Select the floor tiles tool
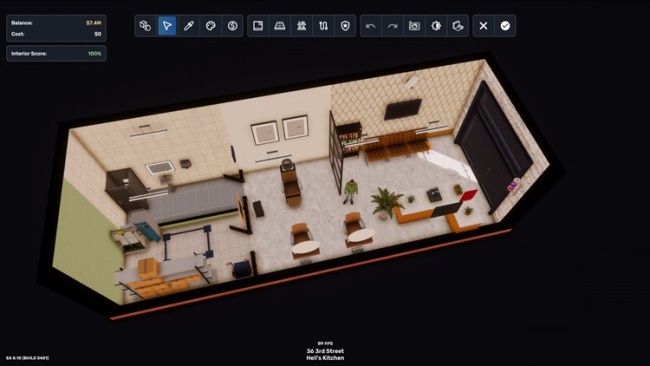650x366 pixels. [280, 26]
